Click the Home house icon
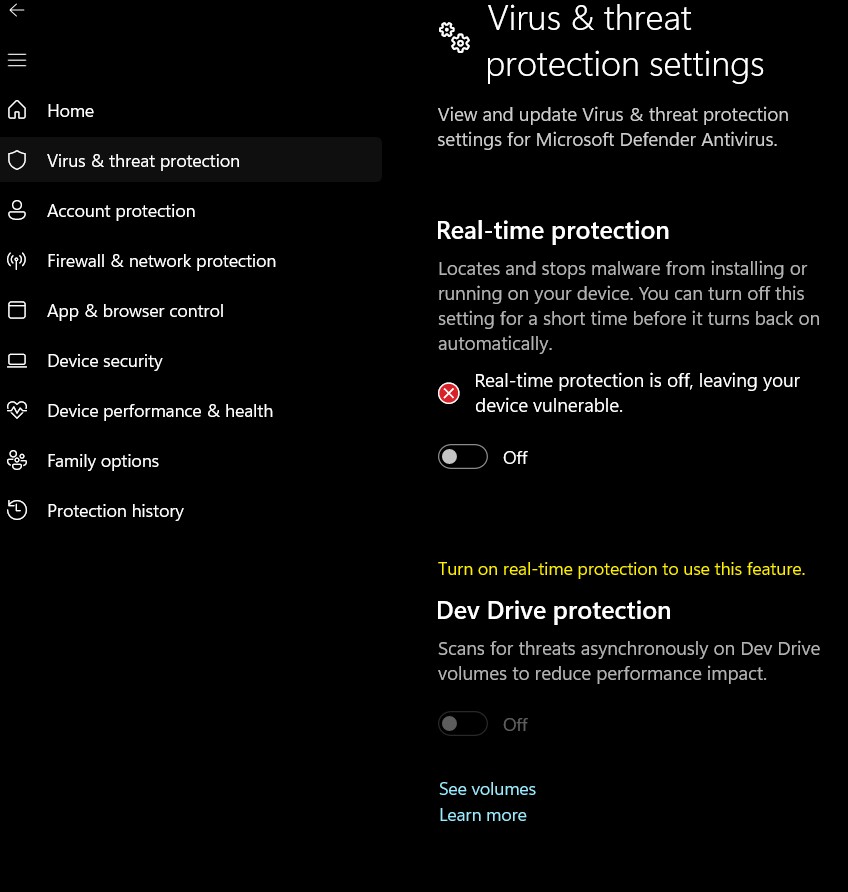Viewport: 848px width, 892px height. (16, 111)
